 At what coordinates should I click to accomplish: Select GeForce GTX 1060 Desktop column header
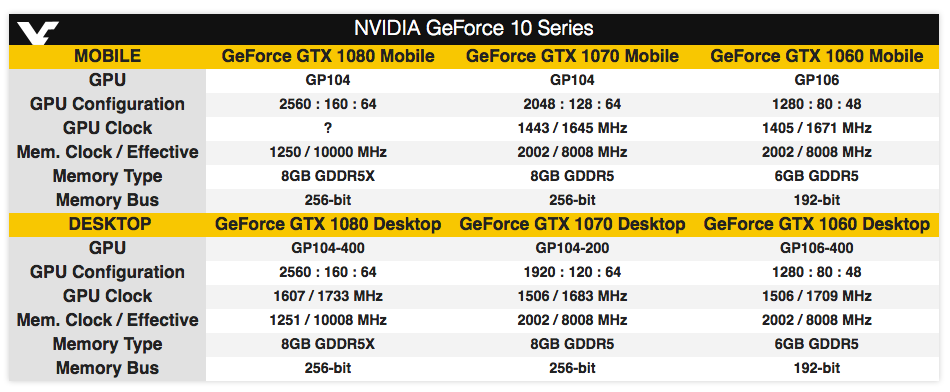[x=817, y=224]
